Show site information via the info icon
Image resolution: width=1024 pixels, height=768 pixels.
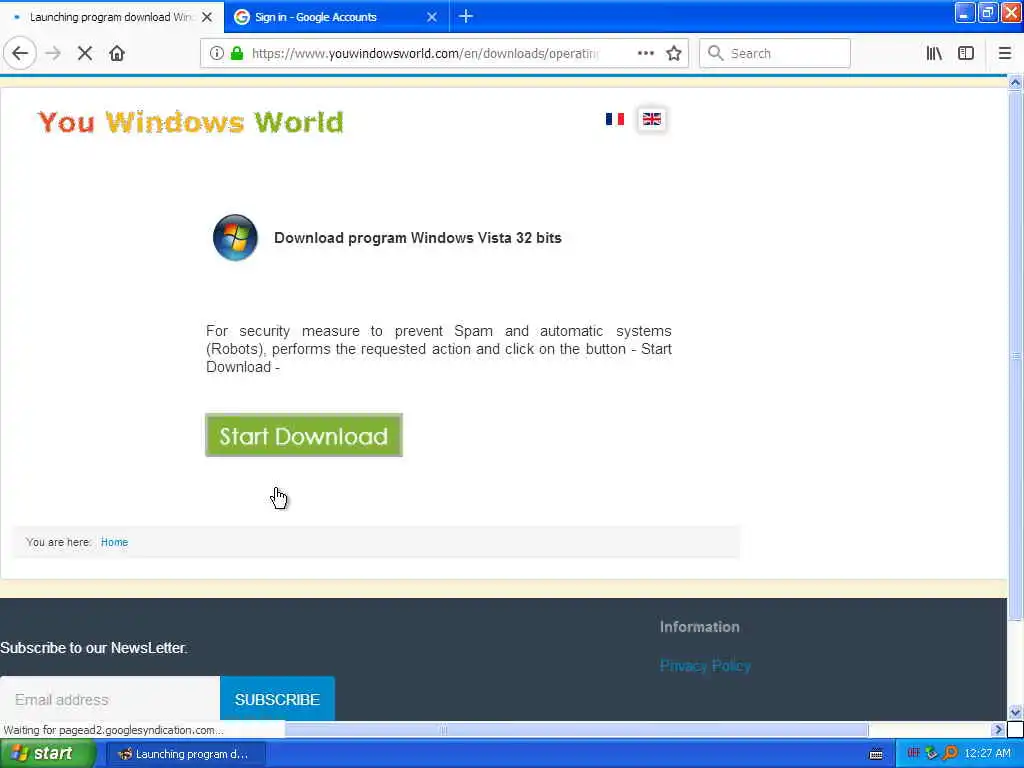tap(217, 54)
